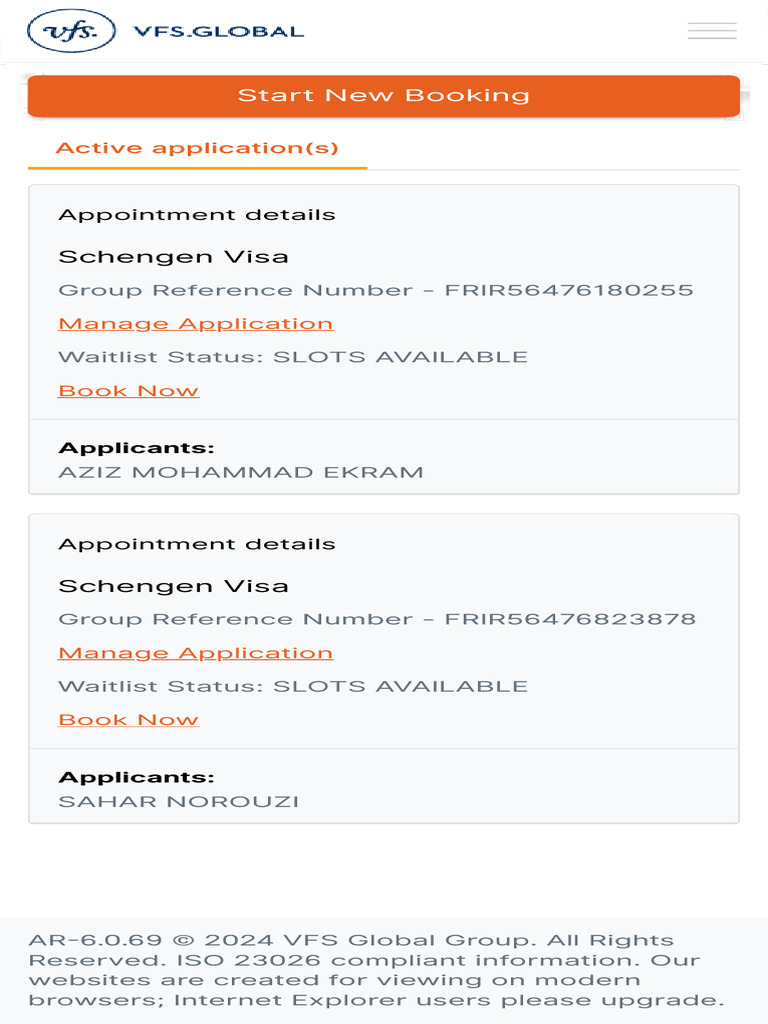Click Appointment details heading in Sahar's card

click(x=197, y=544)
